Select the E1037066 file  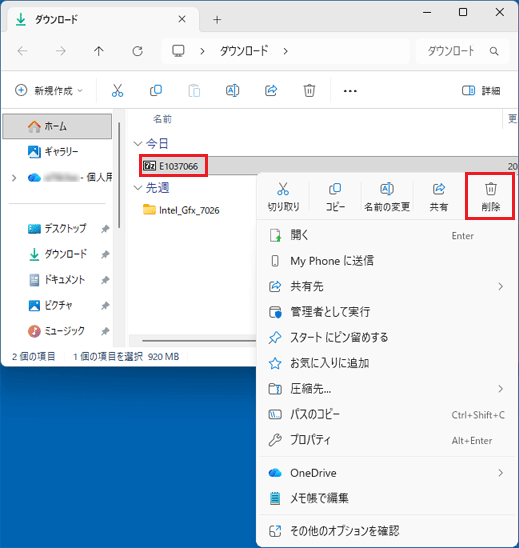tap(173, 166)
